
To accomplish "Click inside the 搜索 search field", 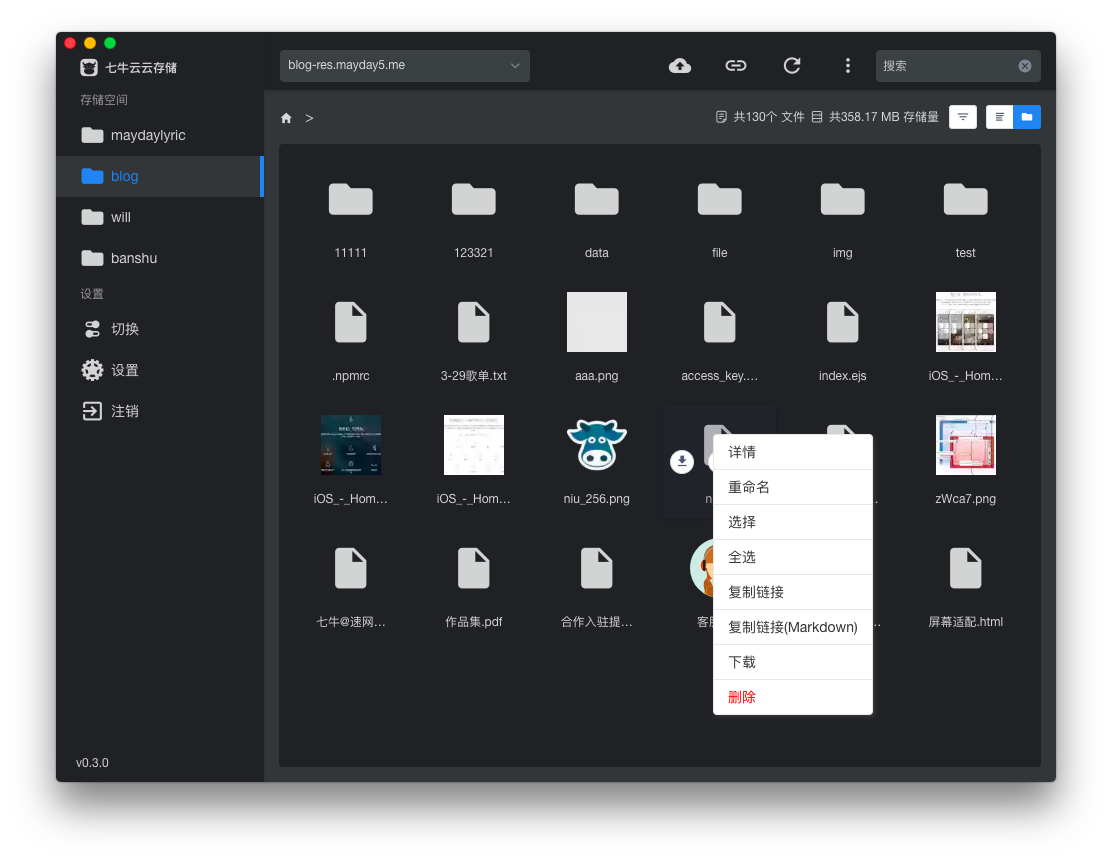I will (x=945, y=66).
